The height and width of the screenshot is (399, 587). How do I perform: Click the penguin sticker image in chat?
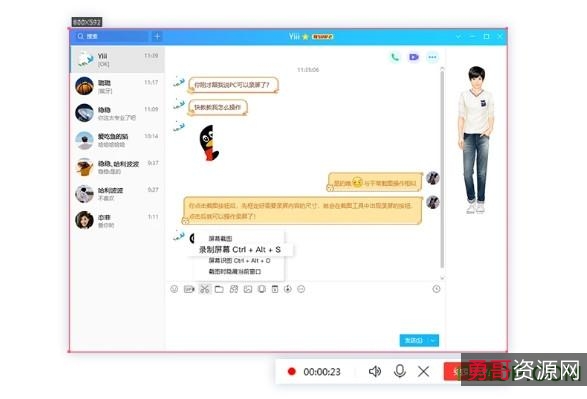point(209,143)
